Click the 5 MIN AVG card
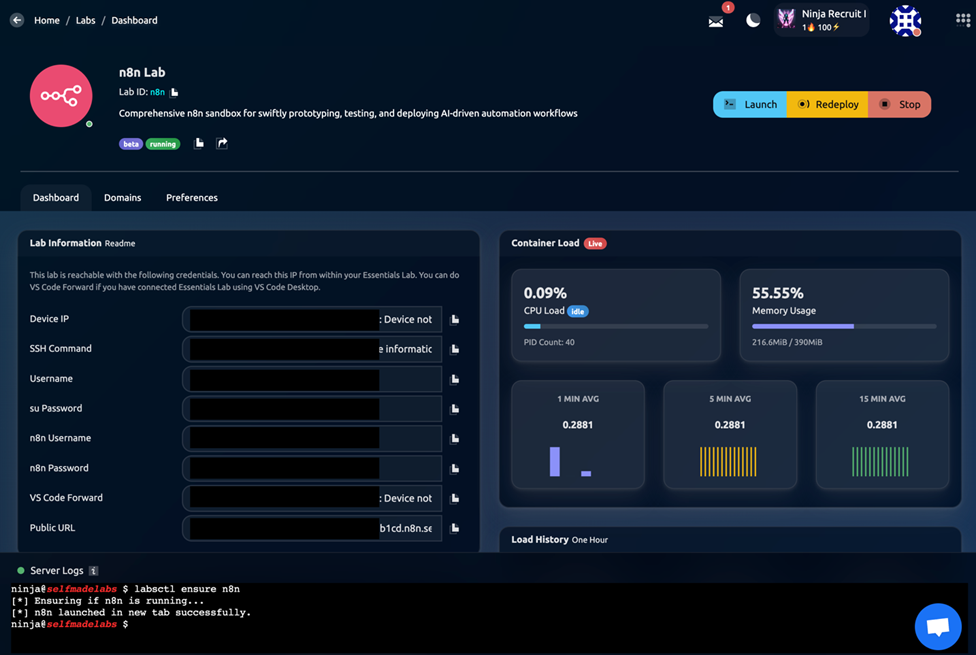 coord(730,435)
